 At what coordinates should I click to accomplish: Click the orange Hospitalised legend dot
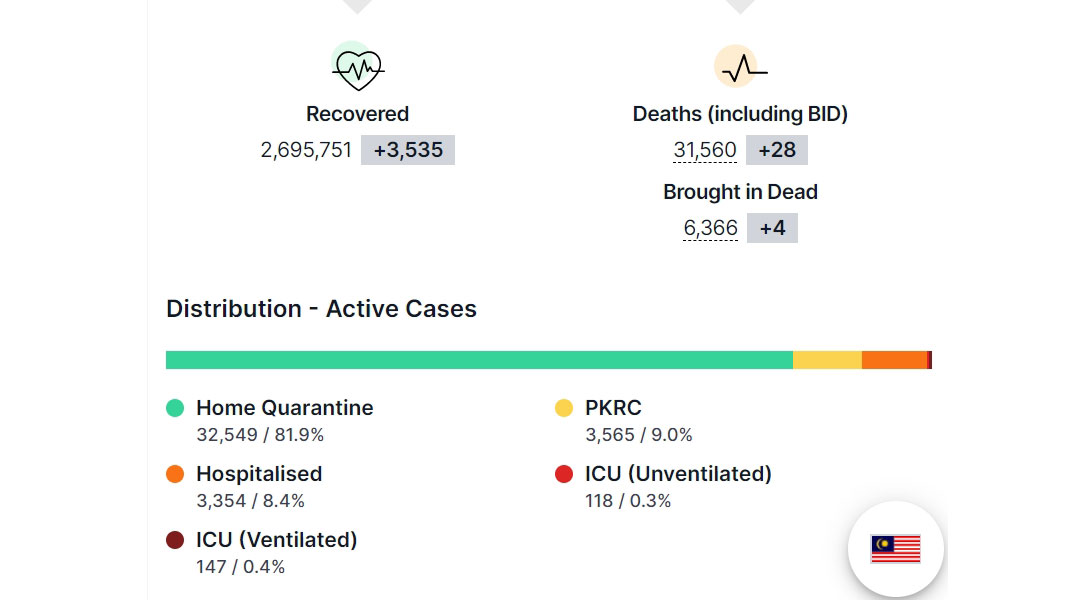pyautogui.click(x=175, y=474)
